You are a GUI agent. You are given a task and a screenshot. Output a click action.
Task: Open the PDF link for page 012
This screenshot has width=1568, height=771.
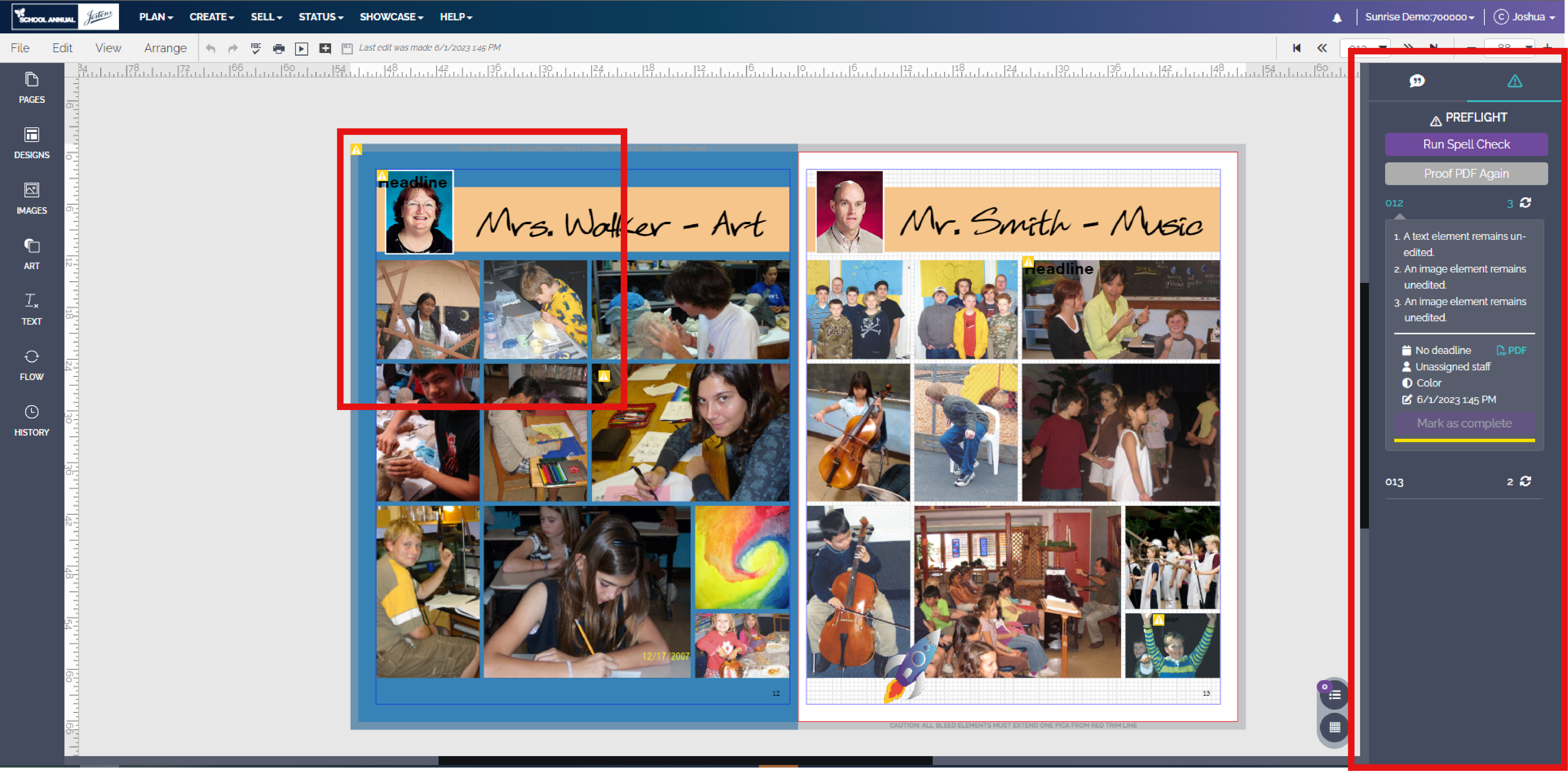(x=1511, y=351)
